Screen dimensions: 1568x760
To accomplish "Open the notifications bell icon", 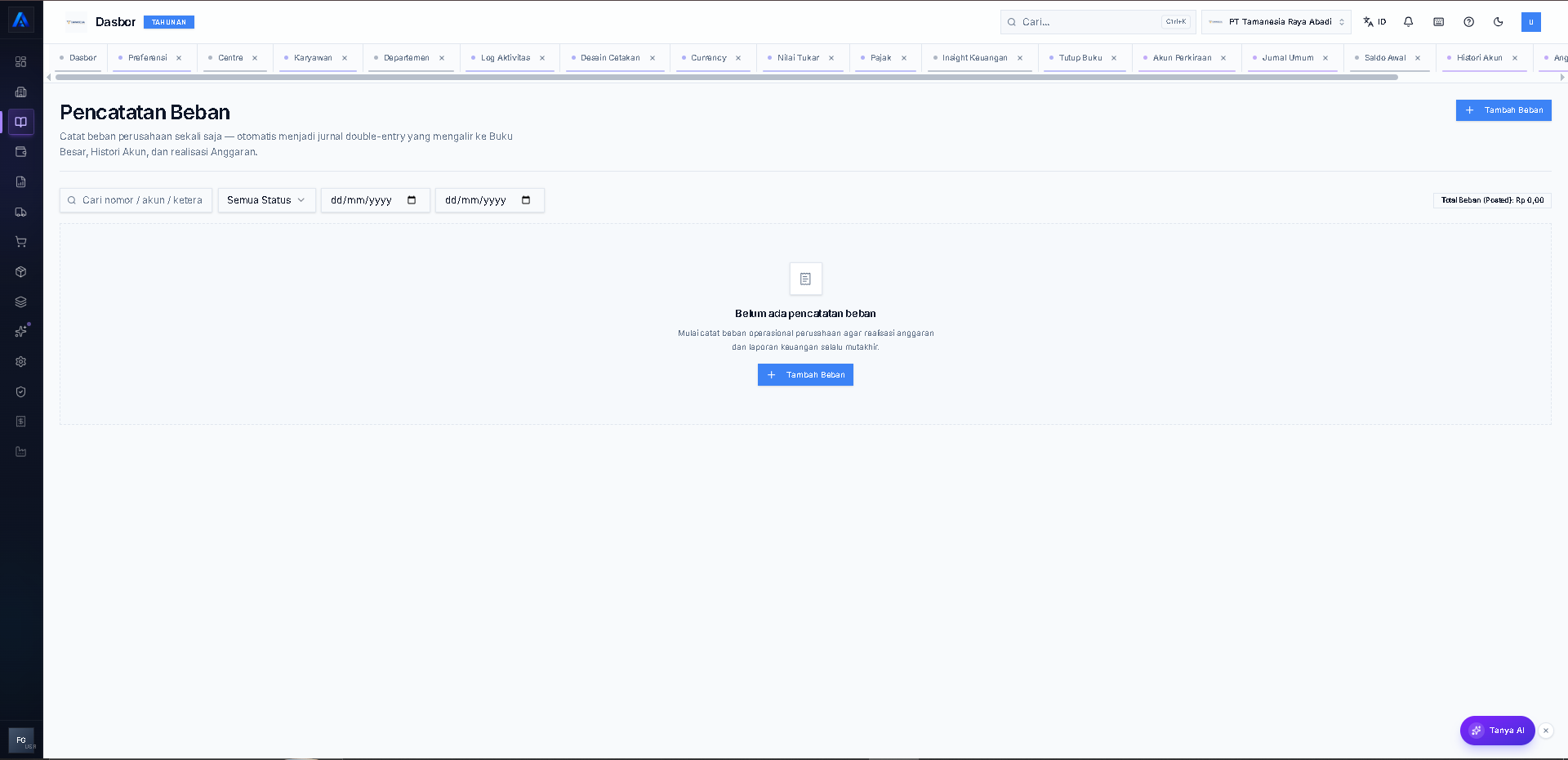I will (x=1408, y=22).
